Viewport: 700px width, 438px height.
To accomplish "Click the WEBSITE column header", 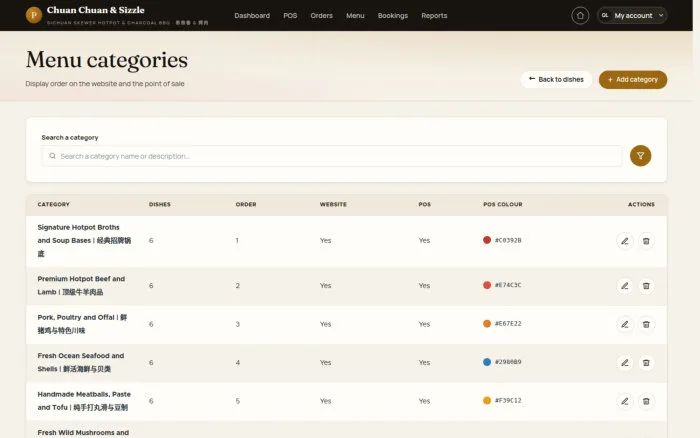I will pos(333,204).
